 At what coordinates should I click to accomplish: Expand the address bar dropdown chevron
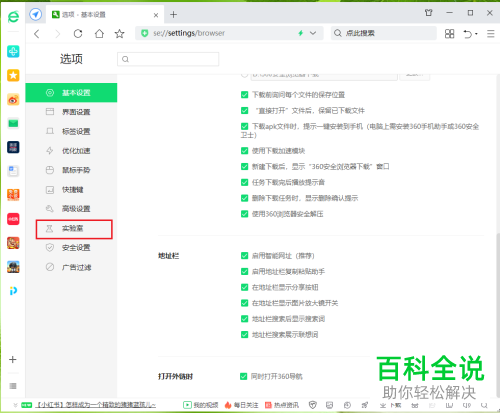point(313,33)
